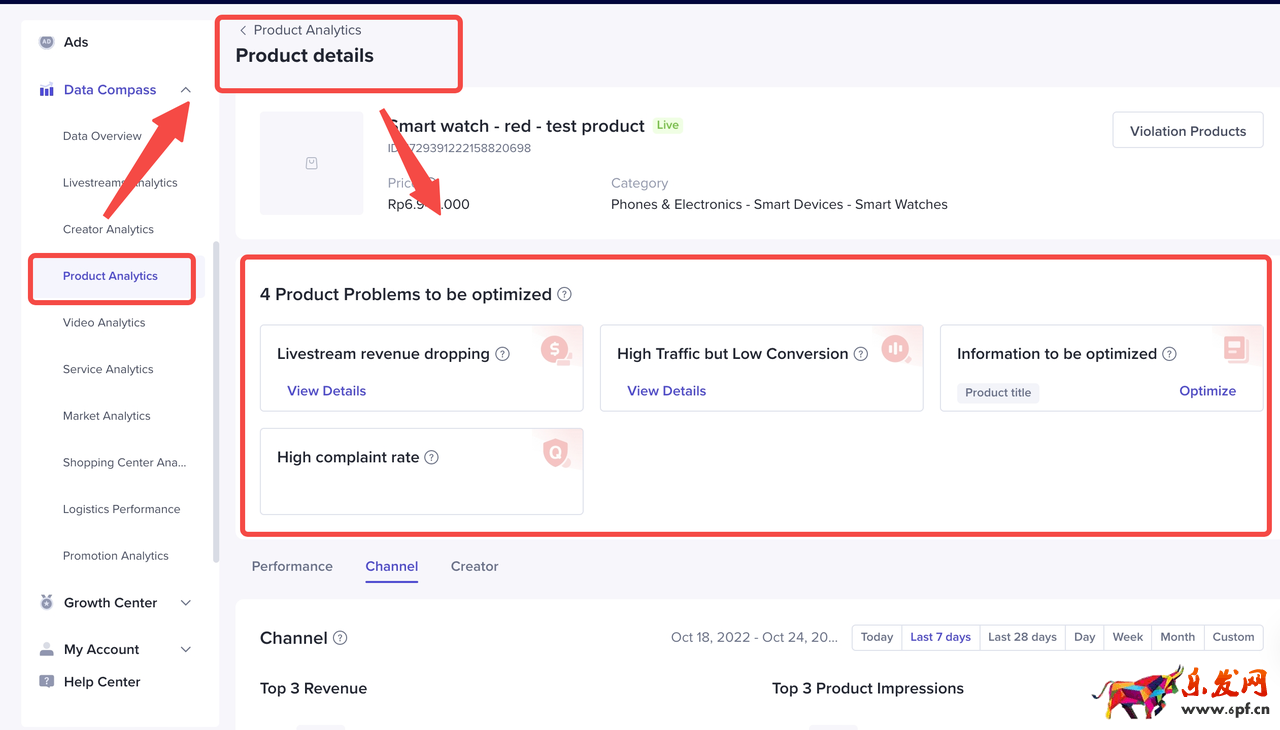This screenshot has height=730, width=1280.
Task: Open the Help Center link
Action: pos(102,682)
